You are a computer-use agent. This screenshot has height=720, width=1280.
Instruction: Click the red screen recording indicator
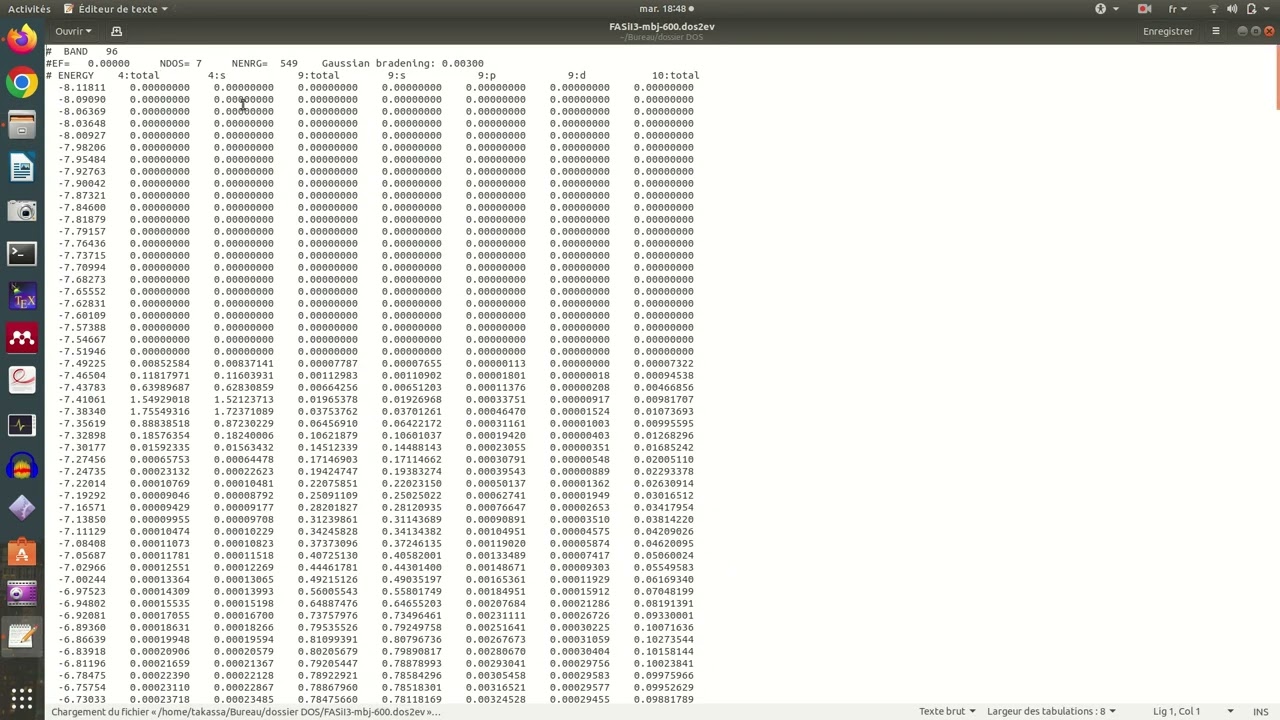coord(1144,9)
